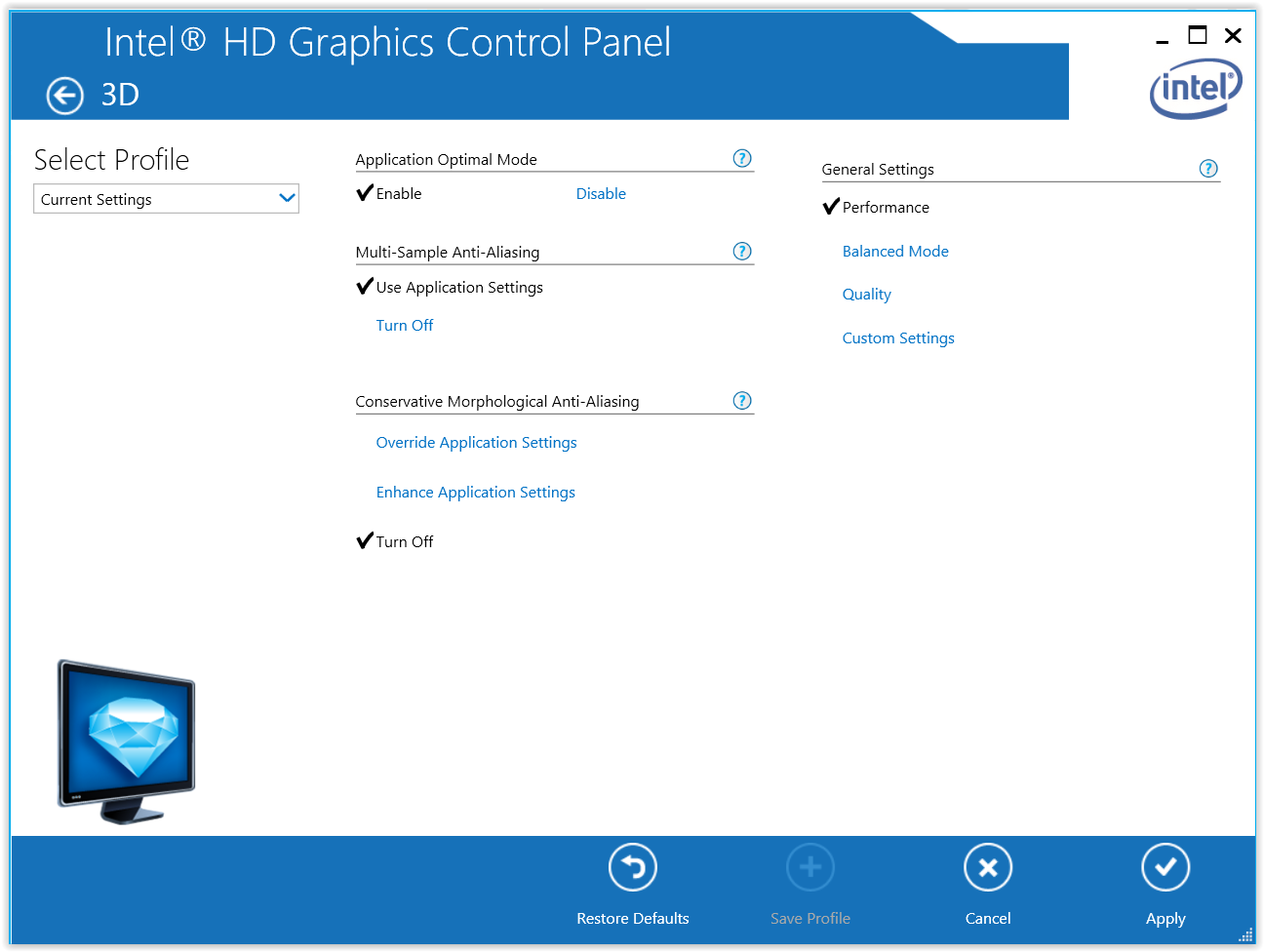Click the window resize grip corner
Image resolution: width=1264 pixels, height=952 pixels.
tap(1245, 934)
